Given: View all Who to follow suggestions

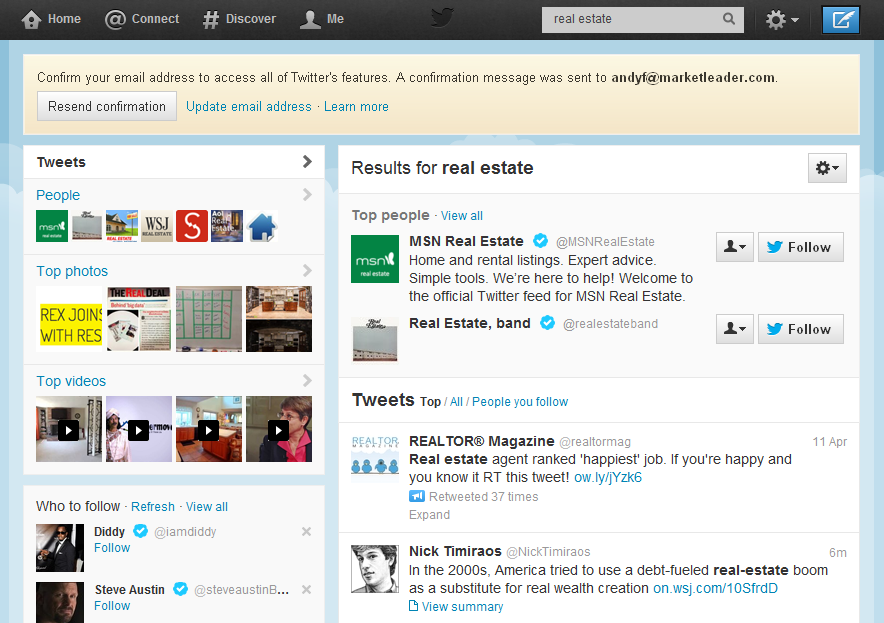Looking at the screenshot, I should (x=207, y=507).
